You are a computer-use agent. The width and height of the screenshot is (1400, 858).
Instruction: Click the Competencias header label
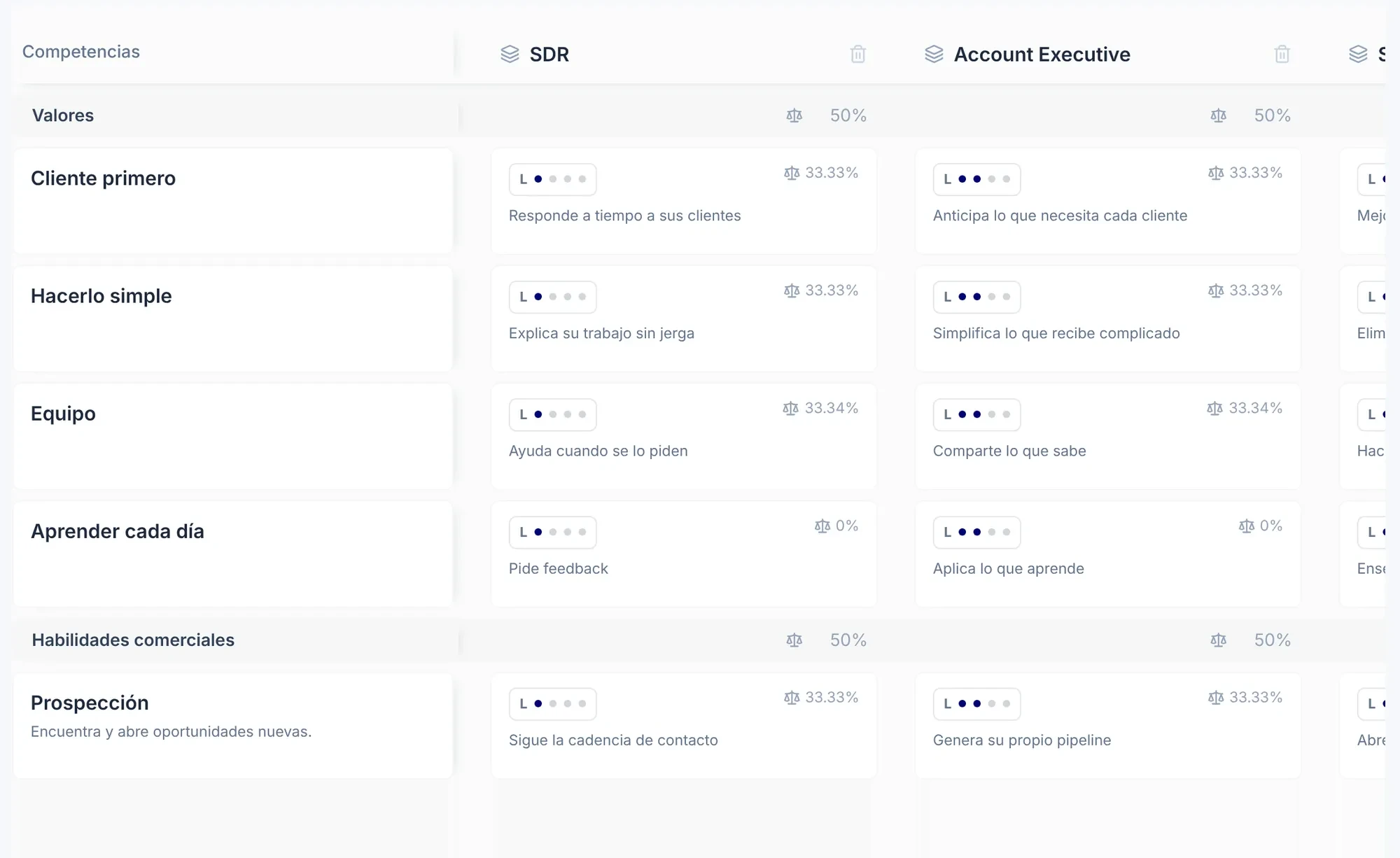pyautogui.click(x=81, y=52)
